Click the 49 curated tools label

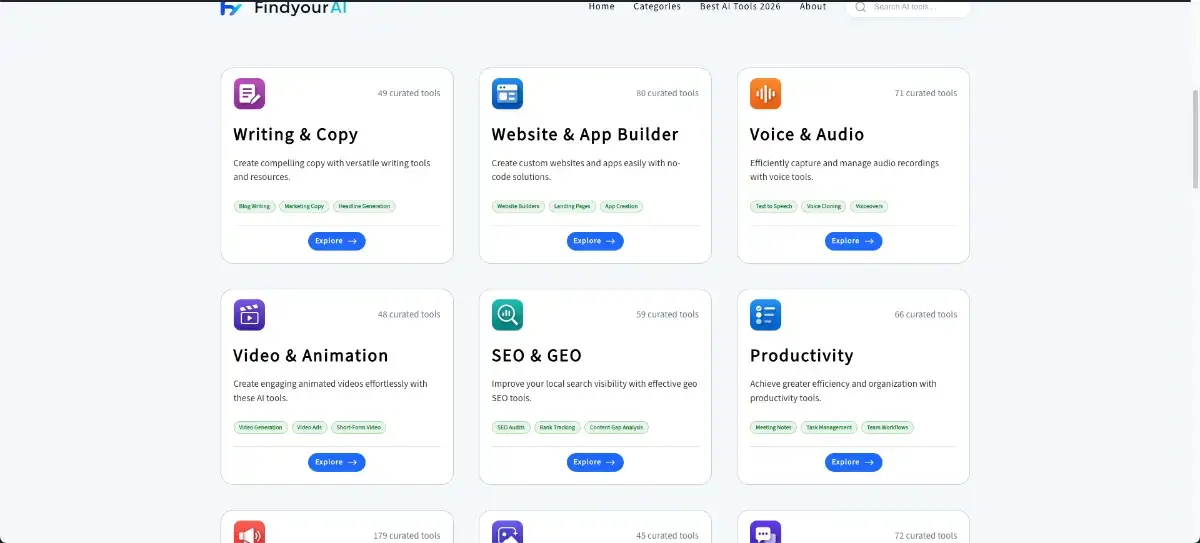coord(409,93)
